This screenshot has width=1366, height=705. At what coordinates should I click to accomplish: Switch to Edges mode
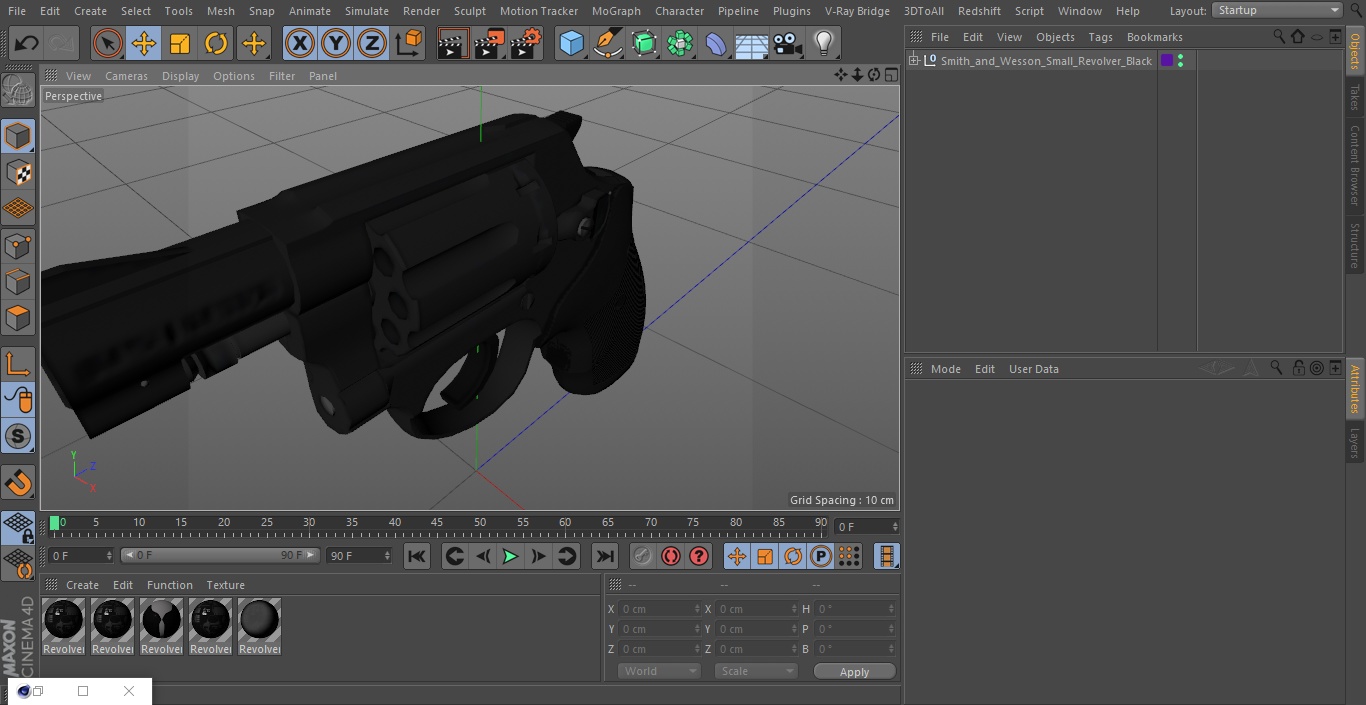click(x=18, y=281)
